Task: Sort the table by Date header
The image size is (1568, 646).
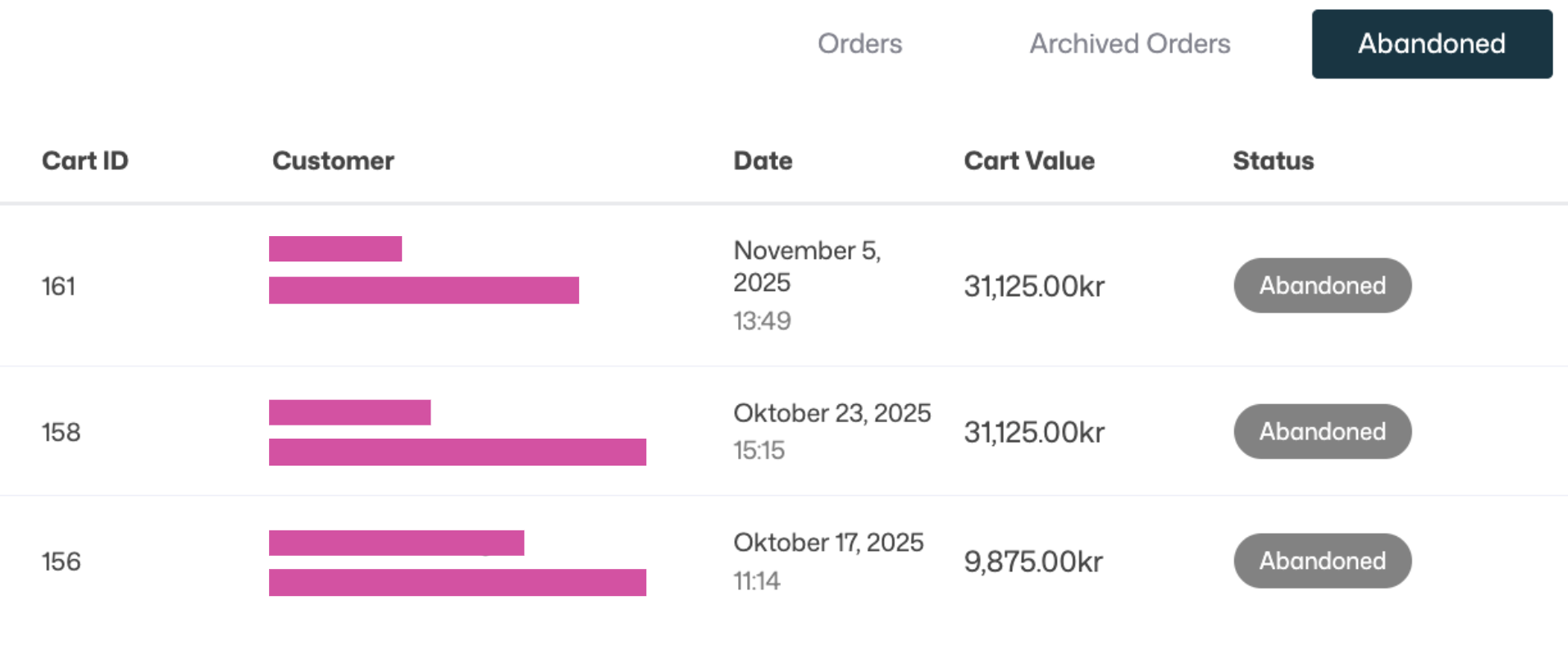Action: pyautogui.click(x=763, y=161)
